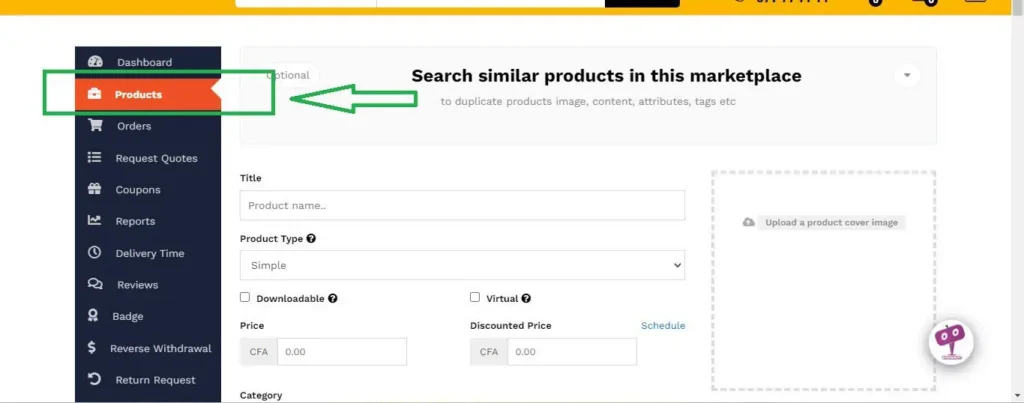Click the Schedule discount link
This screenshot has height=403, width=1024.
663,326
